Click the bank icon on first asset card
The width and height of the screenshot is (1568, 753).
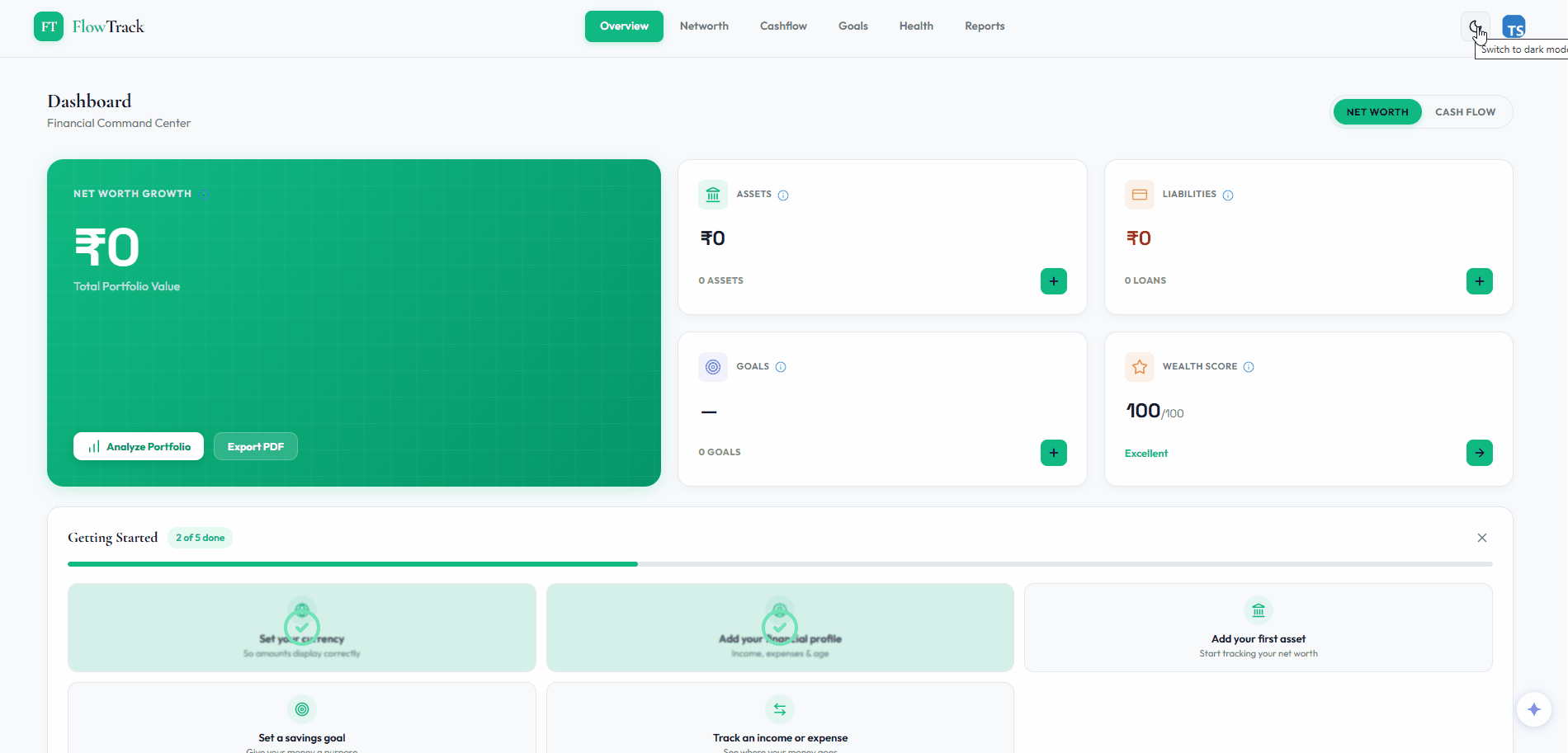1259,611
